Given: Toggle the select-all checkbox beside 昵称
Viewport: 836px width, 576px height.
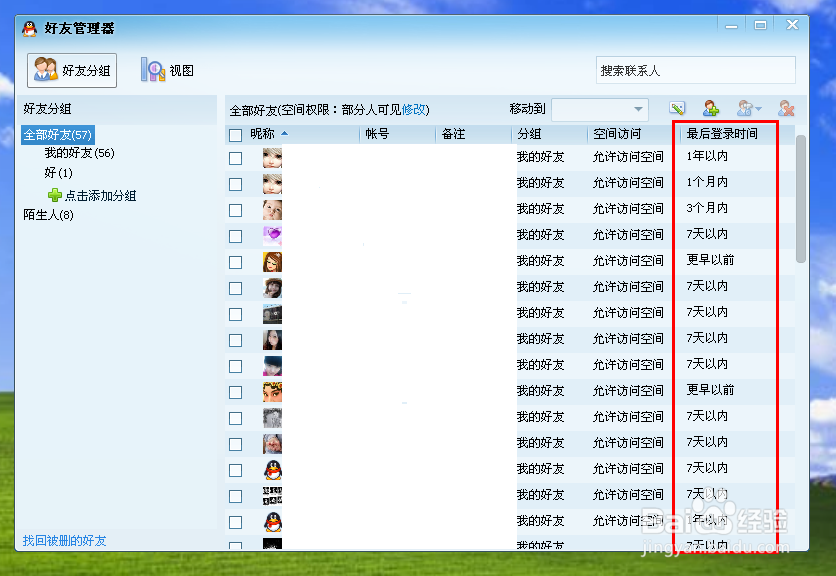Looking at the screenshot, I should (235, 135).
